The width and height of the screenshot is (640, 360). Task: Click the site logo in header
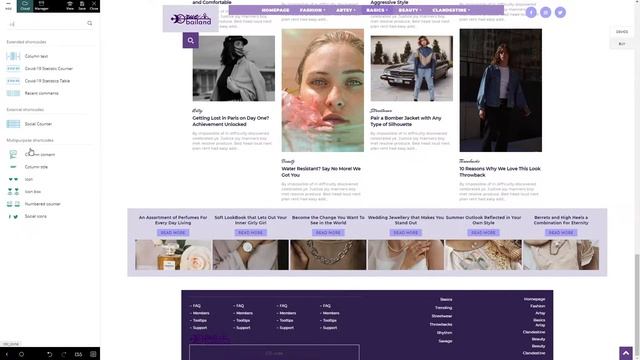tap(191, 19)
